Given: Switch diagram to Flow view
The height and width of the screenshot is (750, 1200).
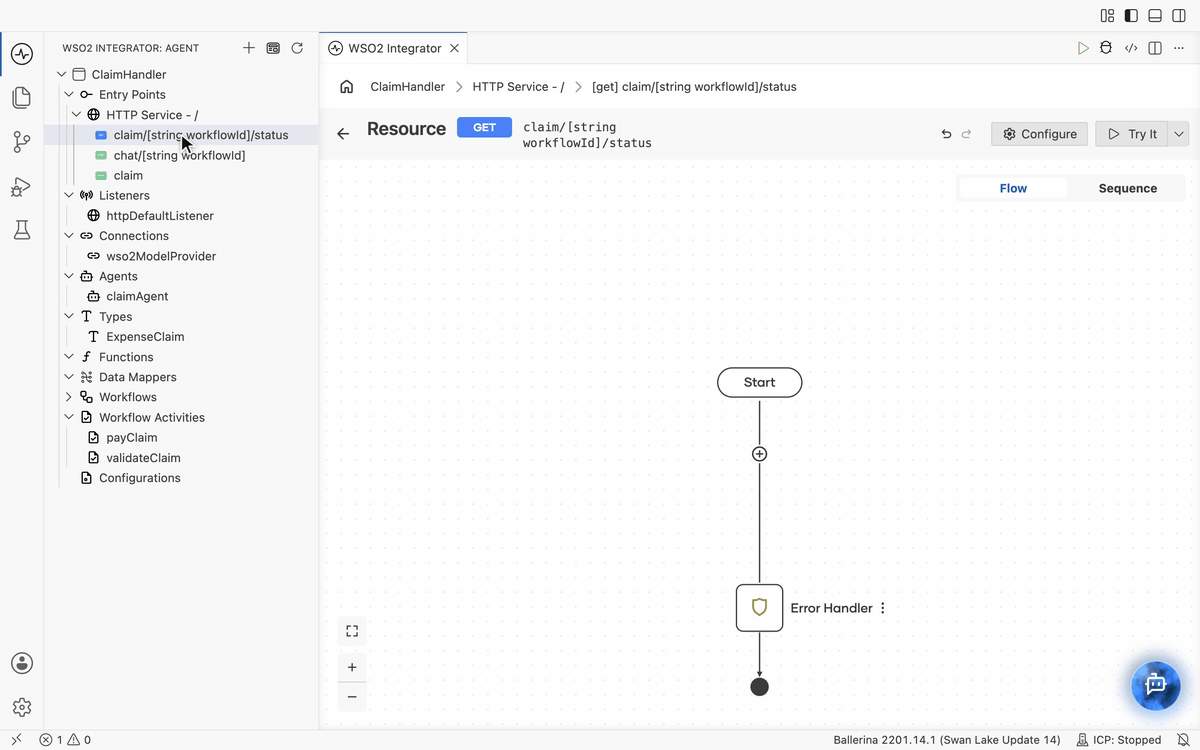Looking at the screenshot, I should [x=1013, y=188].
